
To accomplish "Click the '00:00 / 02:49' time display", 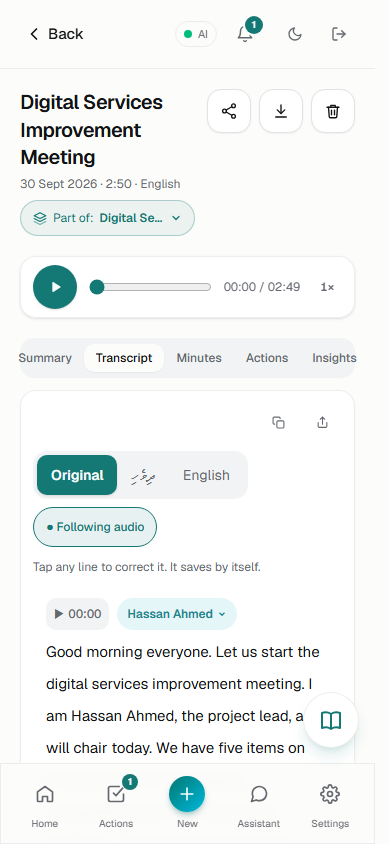I will tap(262, 287).
